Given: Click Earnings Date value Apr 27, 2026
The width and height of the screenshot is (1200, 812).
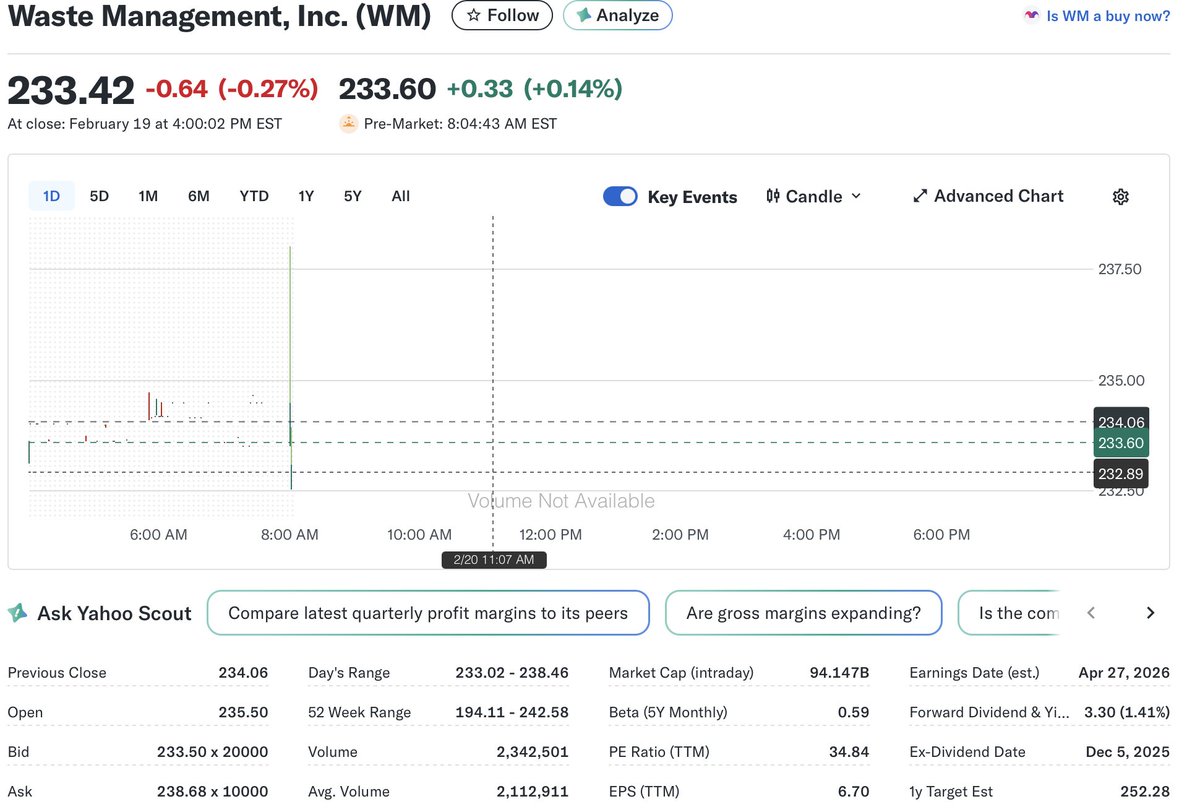Looking at the screenshot, I should point(1124,673).
